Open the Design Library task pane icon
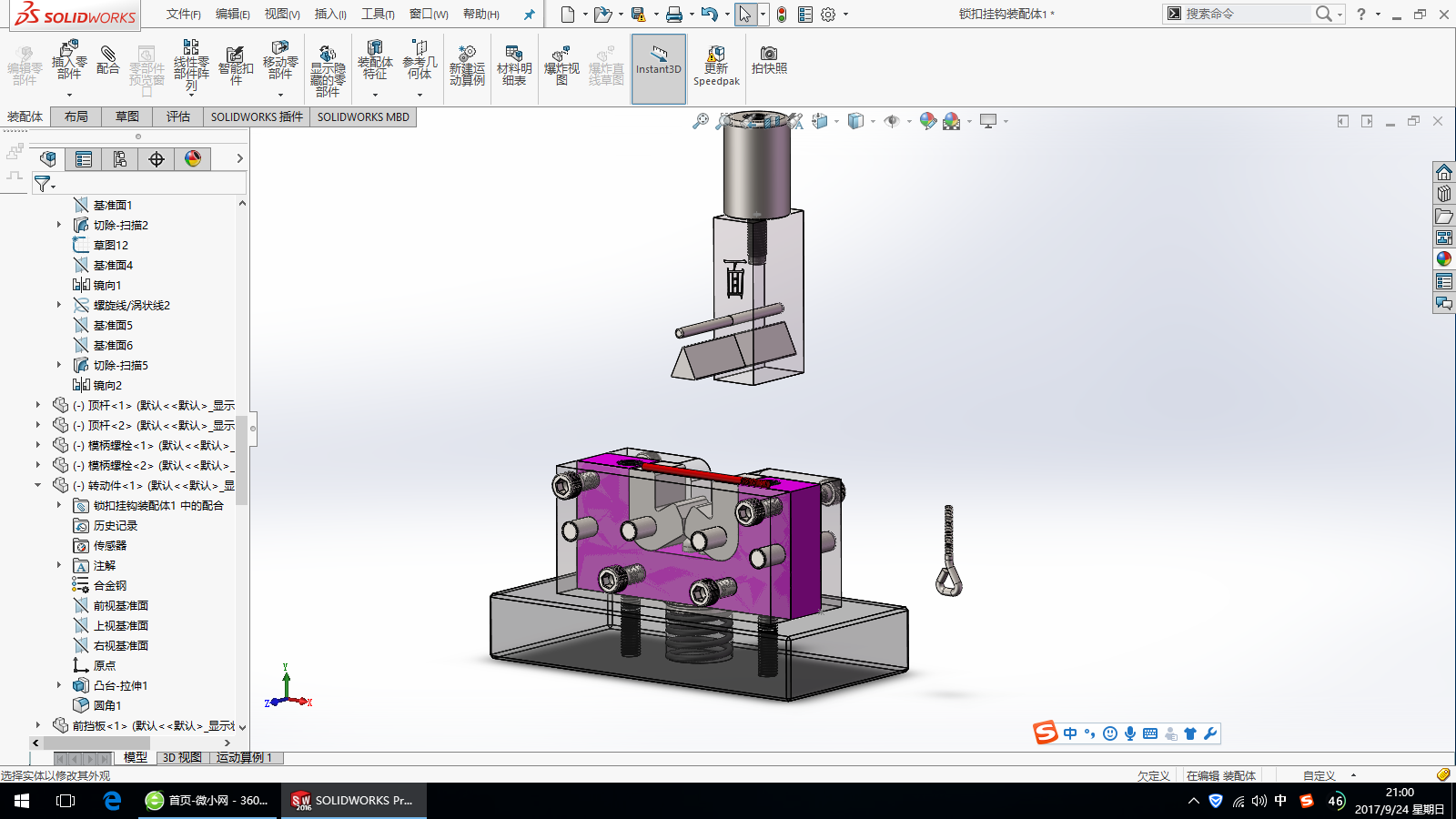 (x=1444, y=194)
